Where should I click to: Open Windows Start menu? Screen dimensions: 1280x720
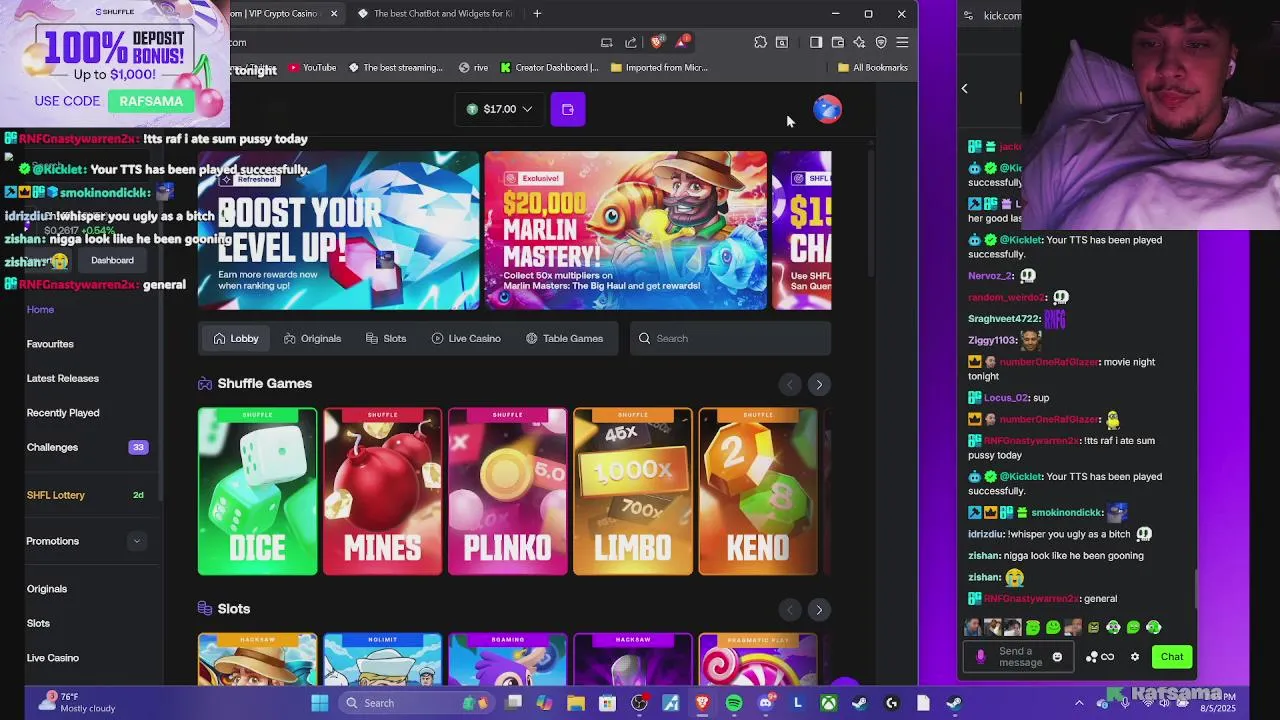pyautogui.click(x=320, y=703)
